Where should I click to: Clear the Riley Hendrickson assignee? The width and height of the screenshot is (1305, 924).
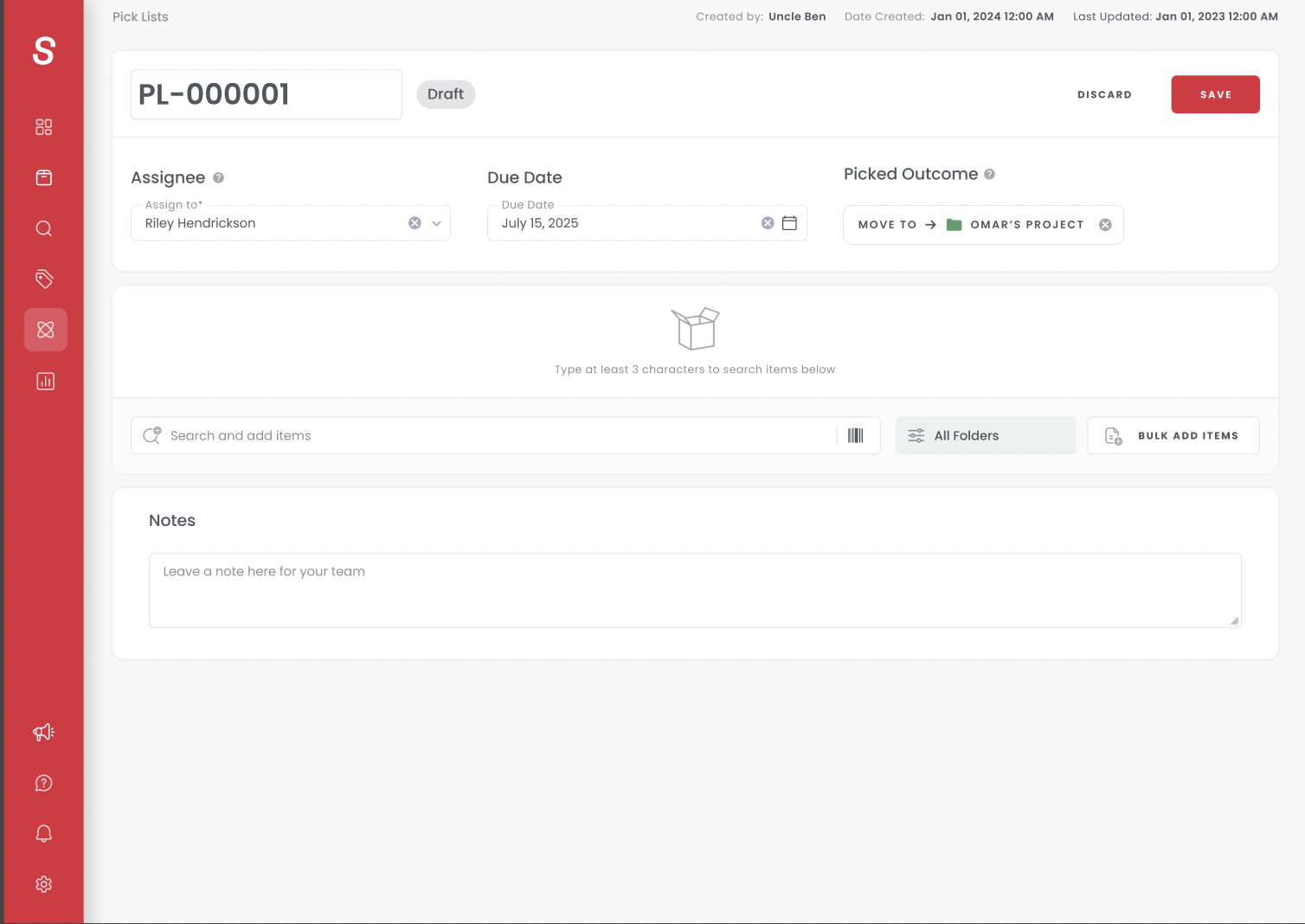(414, 222)
